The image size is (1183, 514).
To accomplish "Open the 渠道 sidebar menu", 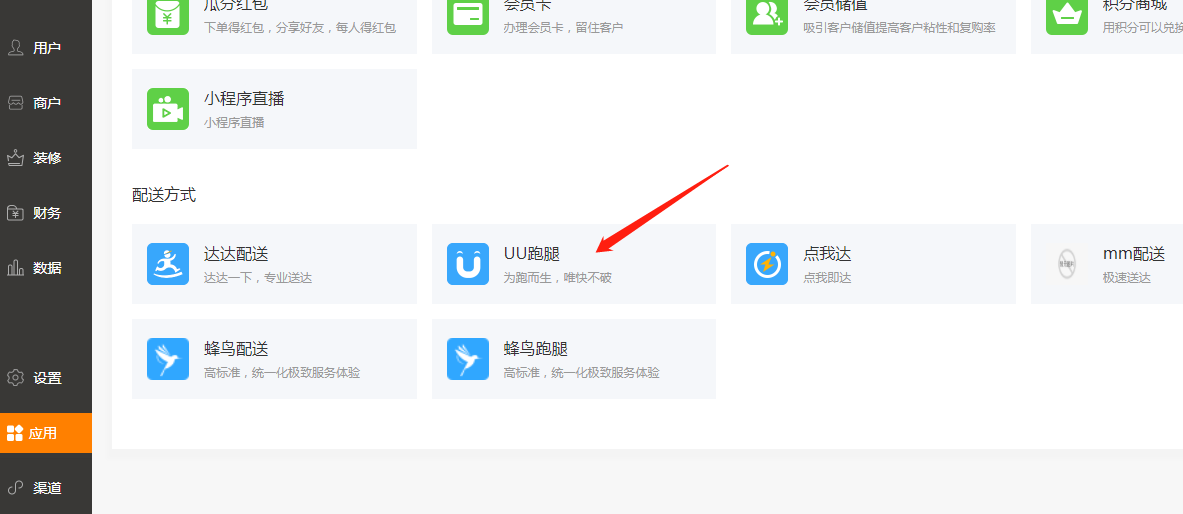I will 45,488.
